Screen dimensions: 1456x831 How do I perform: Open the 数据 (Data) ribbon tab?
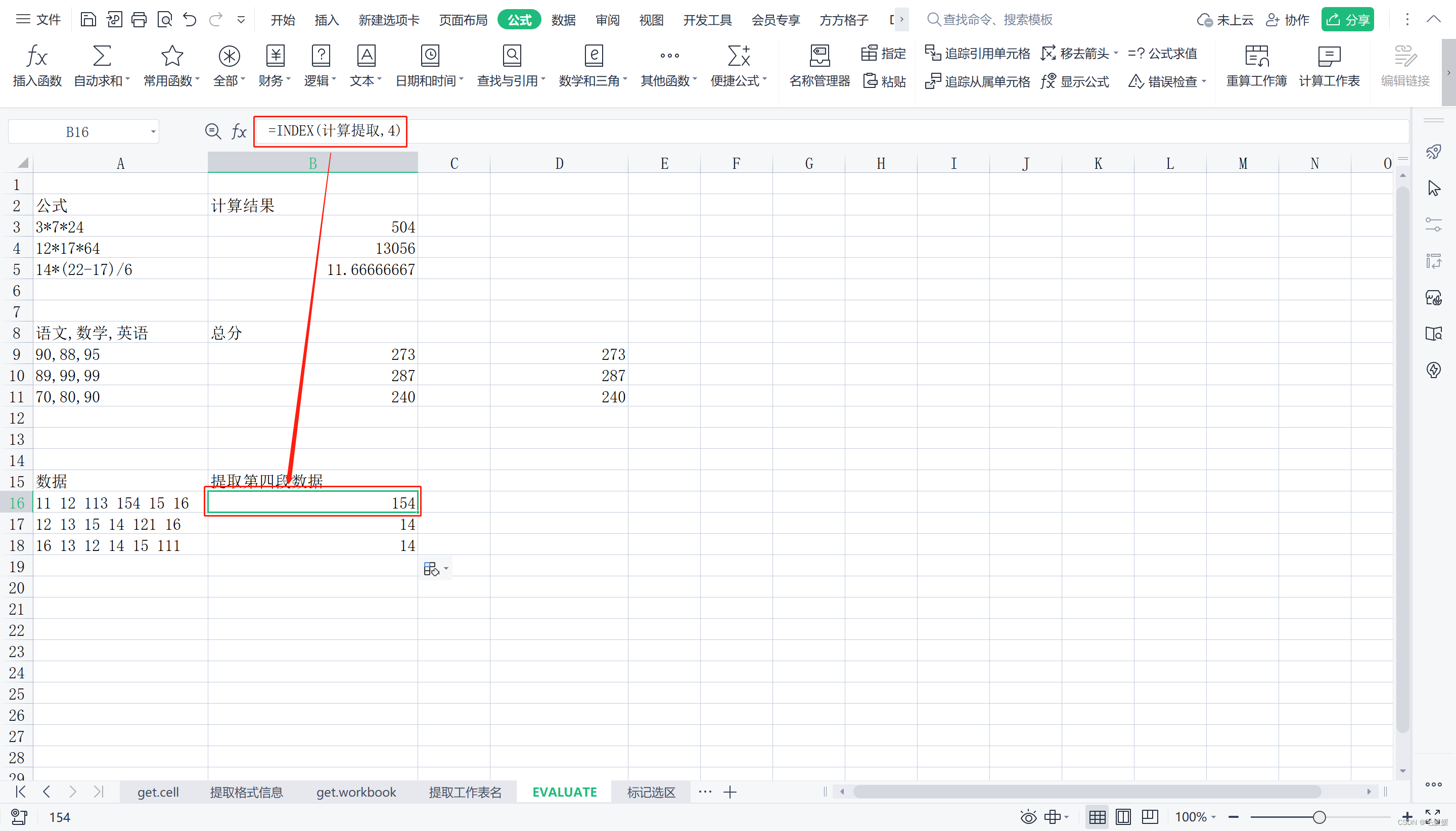pyautogui.click(x=563, y=20)
